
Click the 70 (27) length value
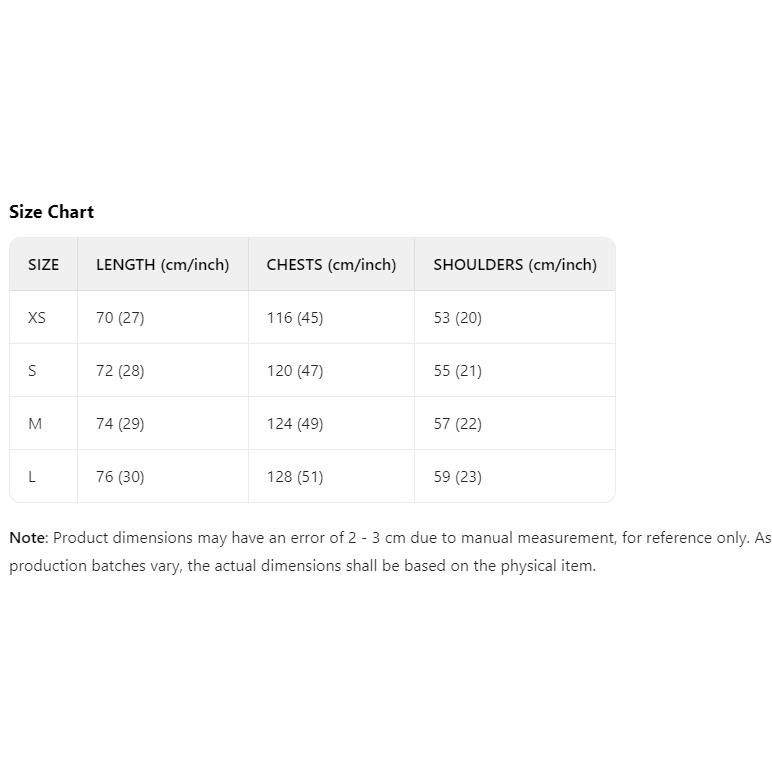click(x=120, y=318)
